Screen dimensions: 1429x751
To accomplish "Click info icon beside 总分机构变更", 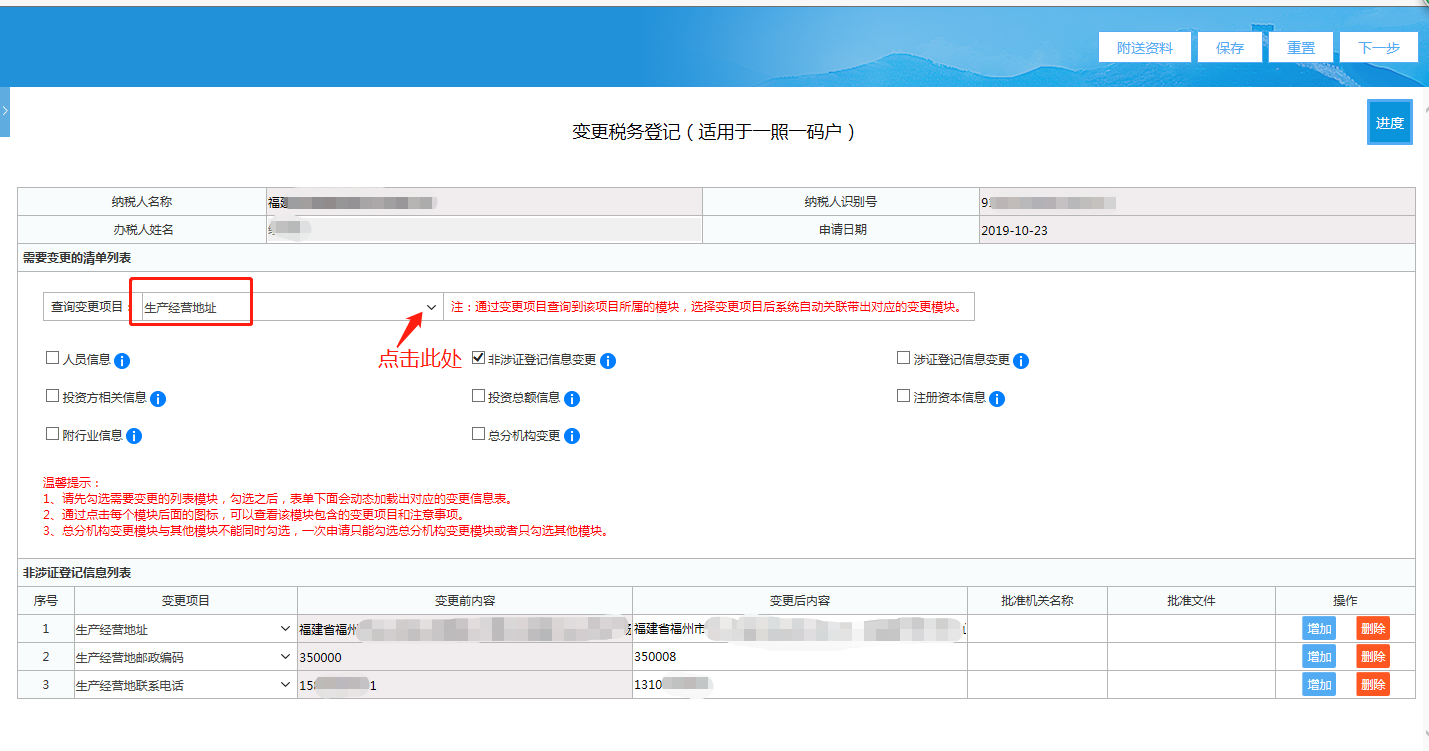I will (x=572, y=436).
